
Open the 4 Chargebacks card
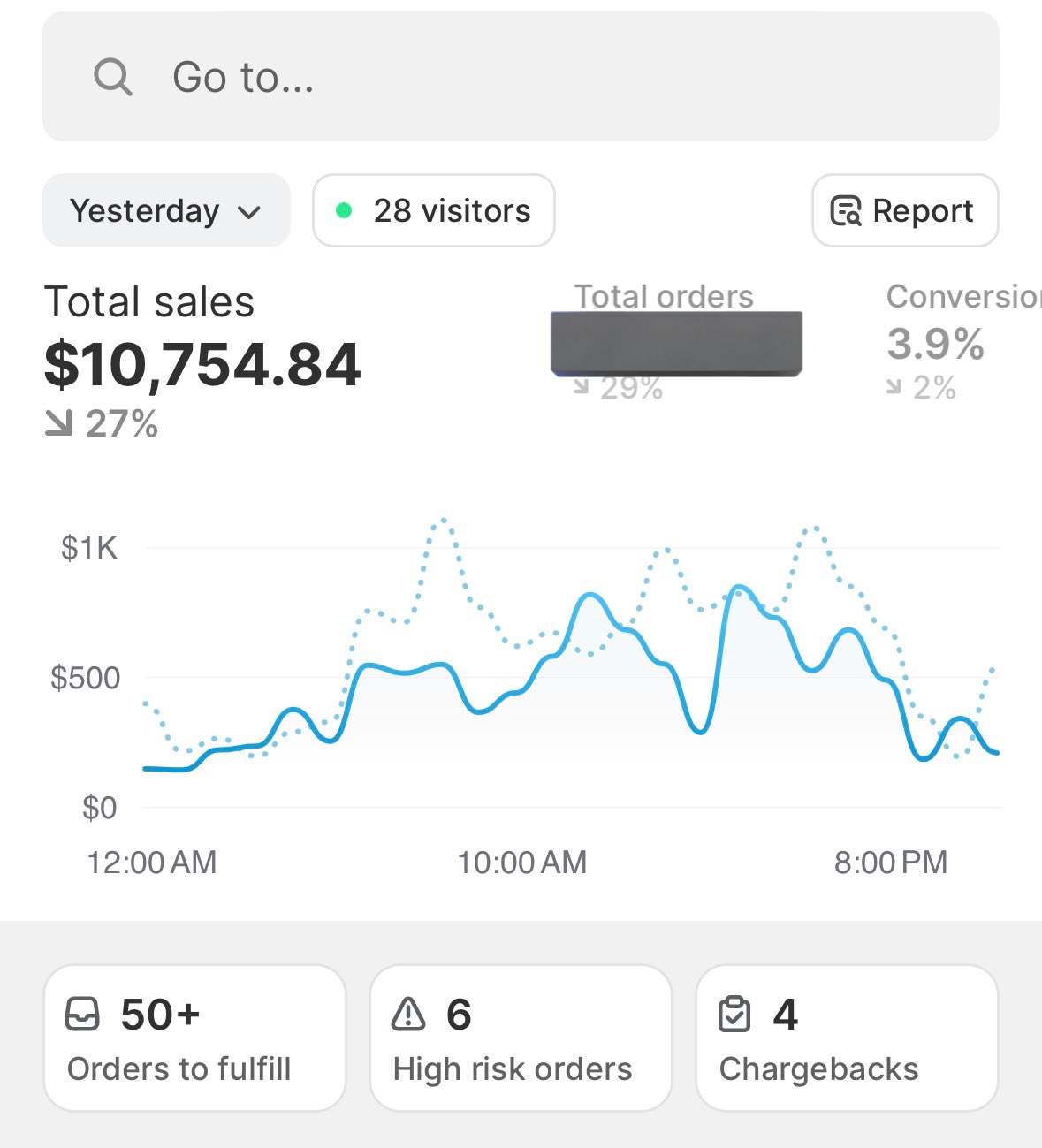click(x=847, y=1038)
